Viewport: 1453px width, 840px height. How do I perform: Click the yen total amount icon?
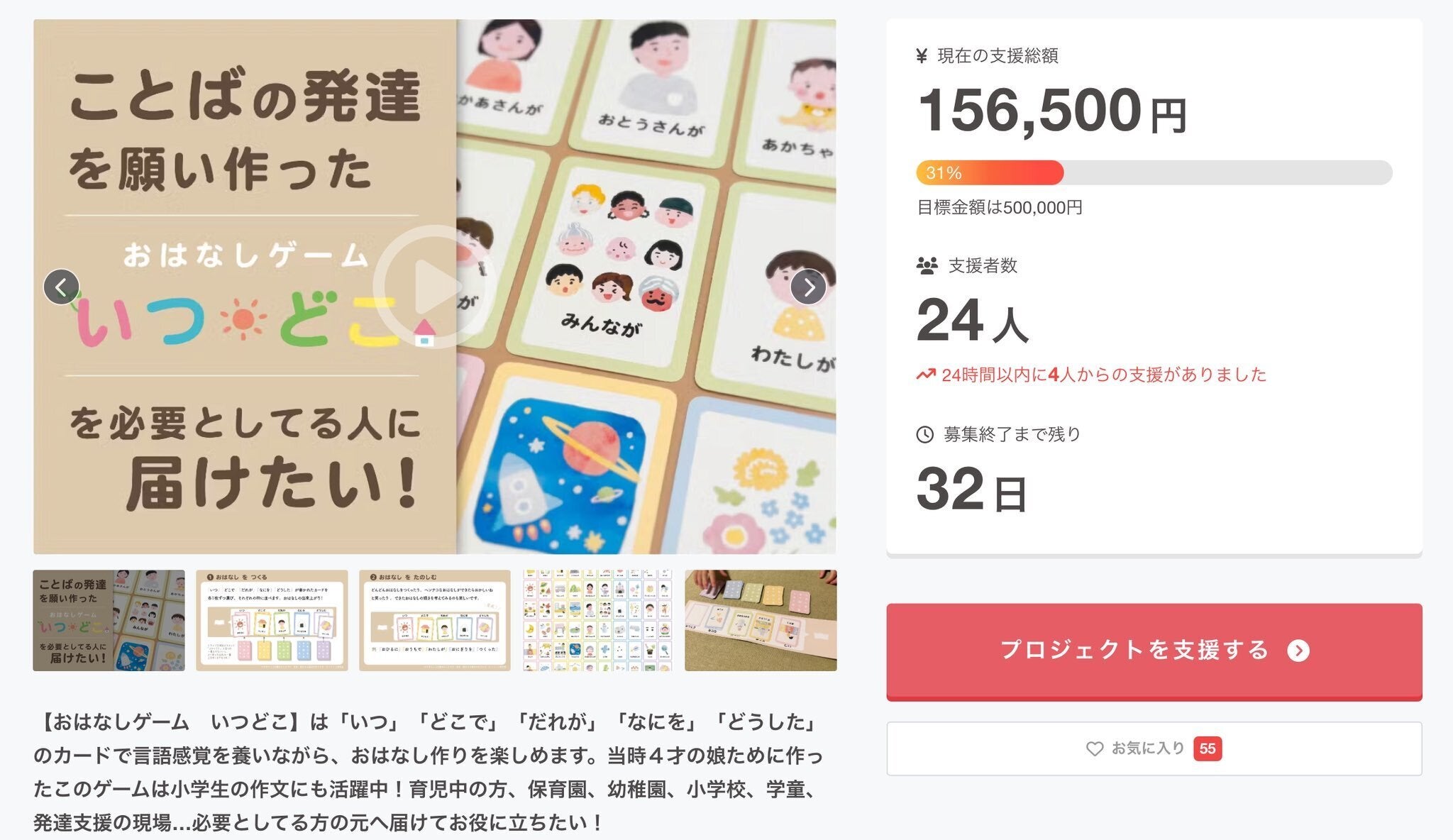pyautogui.click(x=922, y=55)
